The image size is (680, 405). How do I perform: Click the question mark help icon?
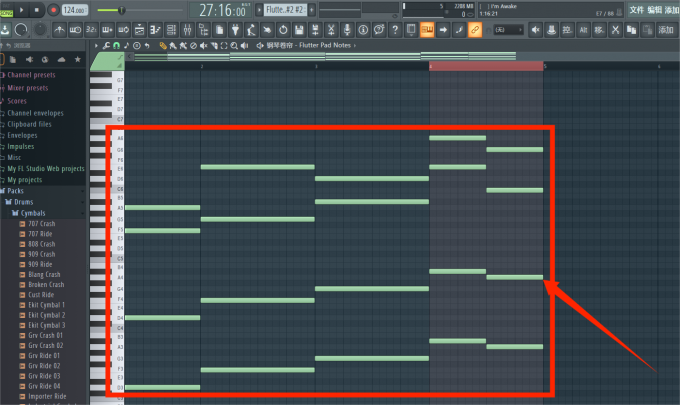coord(395,30)
